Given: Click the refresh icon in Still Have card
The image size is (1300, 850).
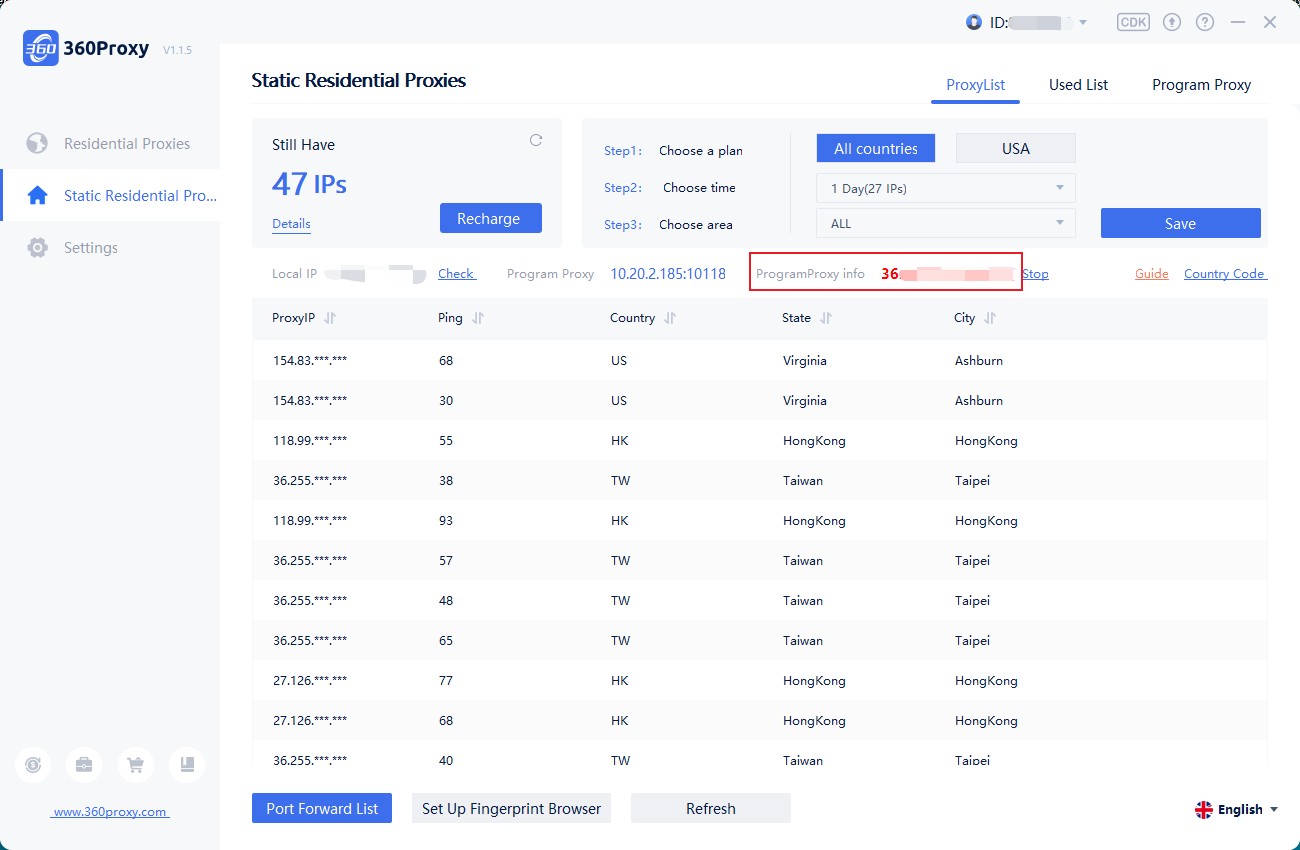Looking at the screenshot, I should [x=536, y=140].
